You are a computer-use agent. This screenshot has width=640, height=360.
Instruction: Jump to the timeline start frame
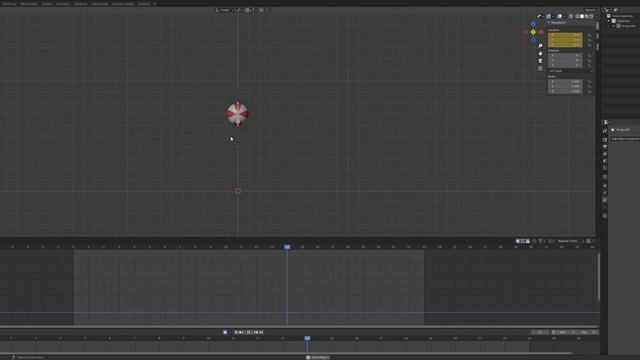click(236, 332)
